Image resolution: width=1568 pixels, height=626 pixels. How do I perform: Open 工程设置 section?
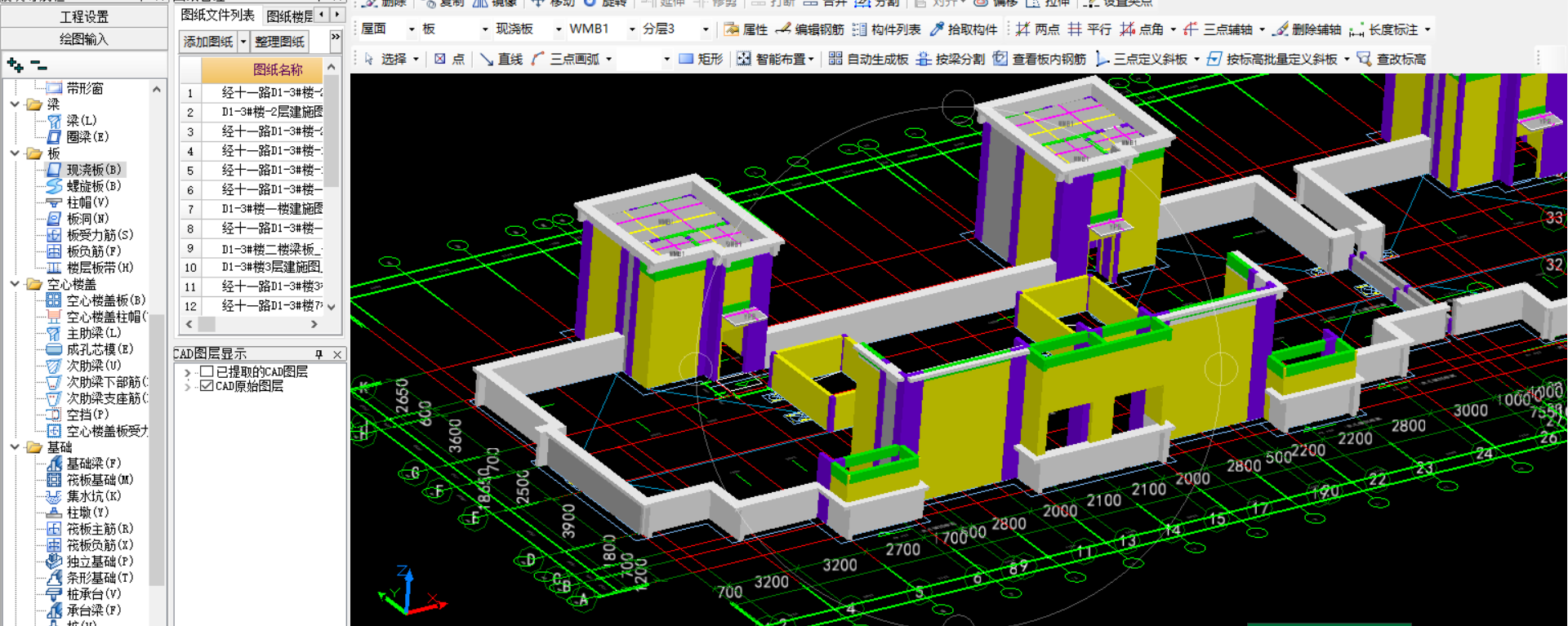pos(84,16)
